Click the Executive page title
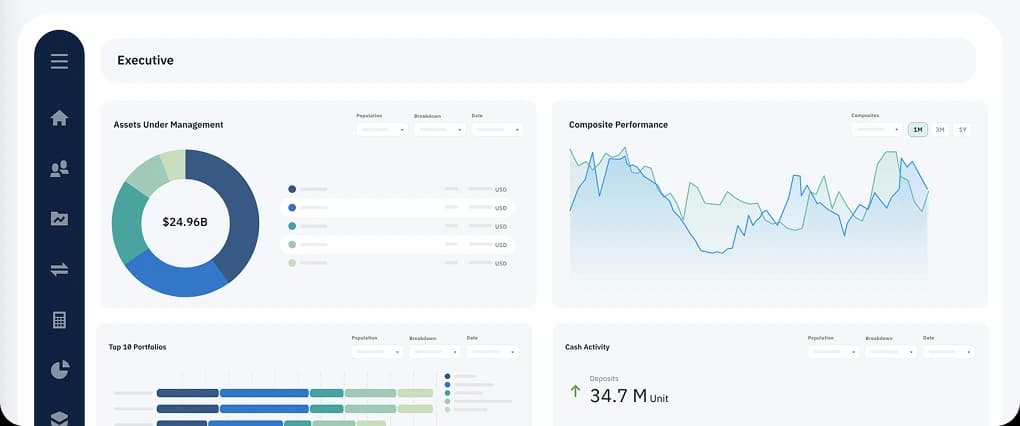Viewport: 1020px width, 426px height. coord(145,60)
